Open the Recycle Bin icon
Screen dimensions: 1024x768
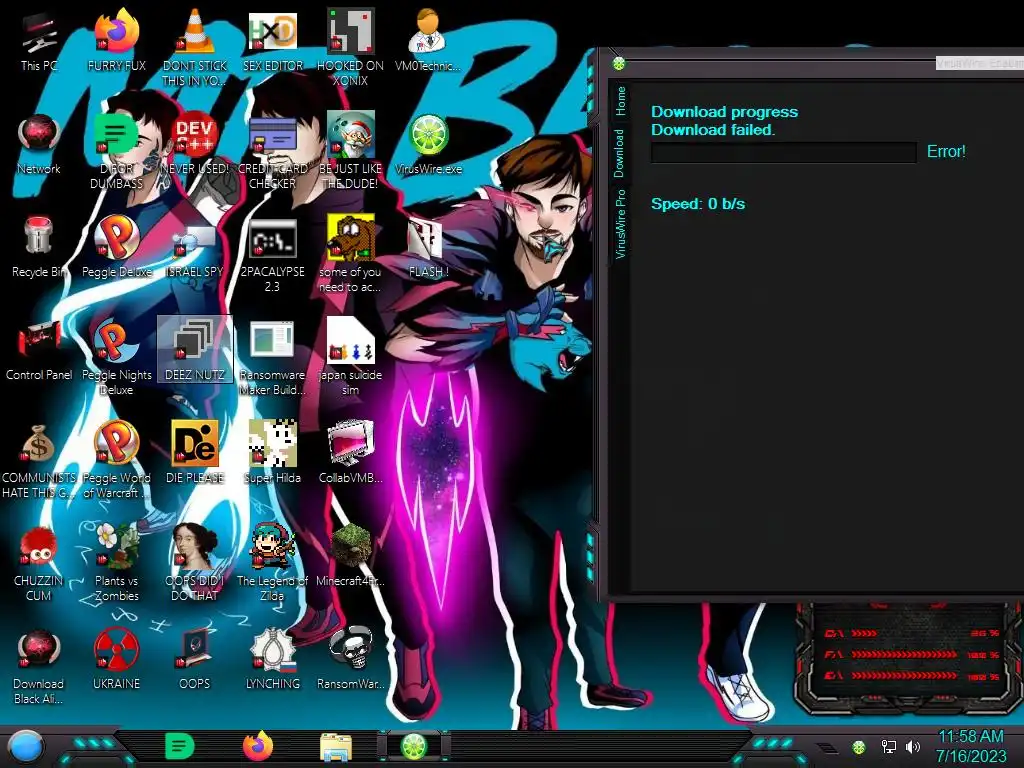39,247
